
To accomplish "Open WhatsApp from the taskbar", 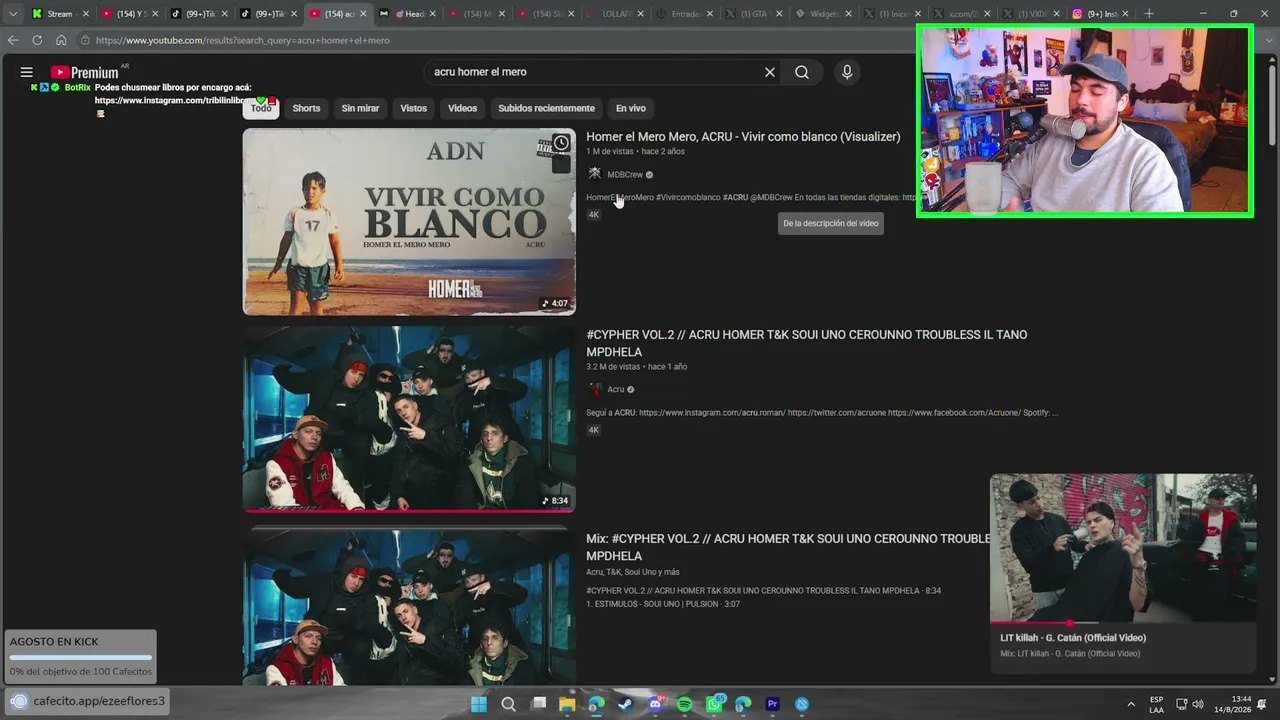I will (x=714, y=704).
